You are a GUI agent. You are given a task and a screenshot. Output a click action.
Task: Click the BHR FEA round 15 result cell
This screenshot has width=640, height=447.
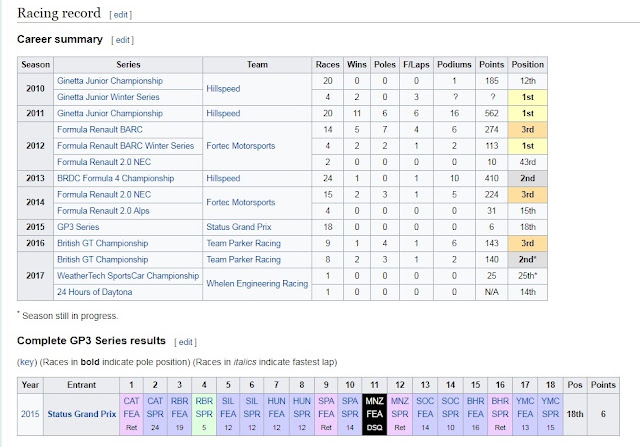point(476,414)
